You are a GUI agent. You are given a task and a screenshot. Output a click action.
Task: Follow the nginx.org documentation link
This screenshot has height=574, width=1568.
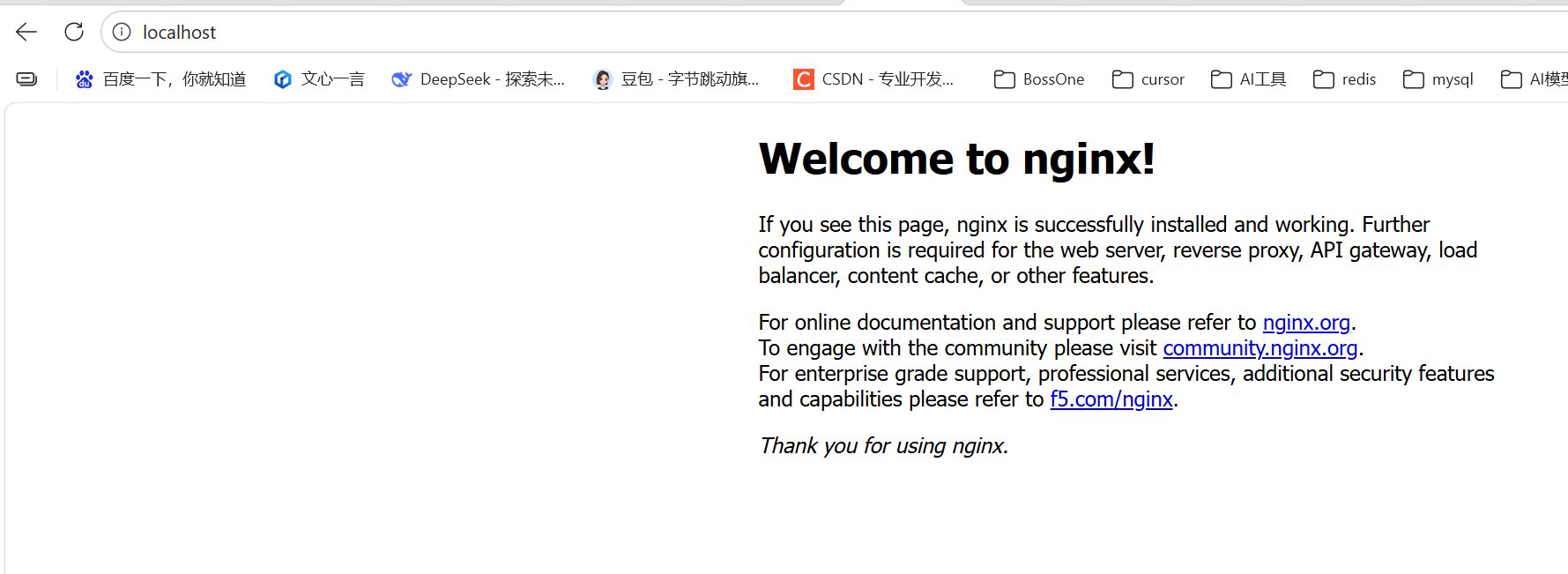tap(1306, 323)
